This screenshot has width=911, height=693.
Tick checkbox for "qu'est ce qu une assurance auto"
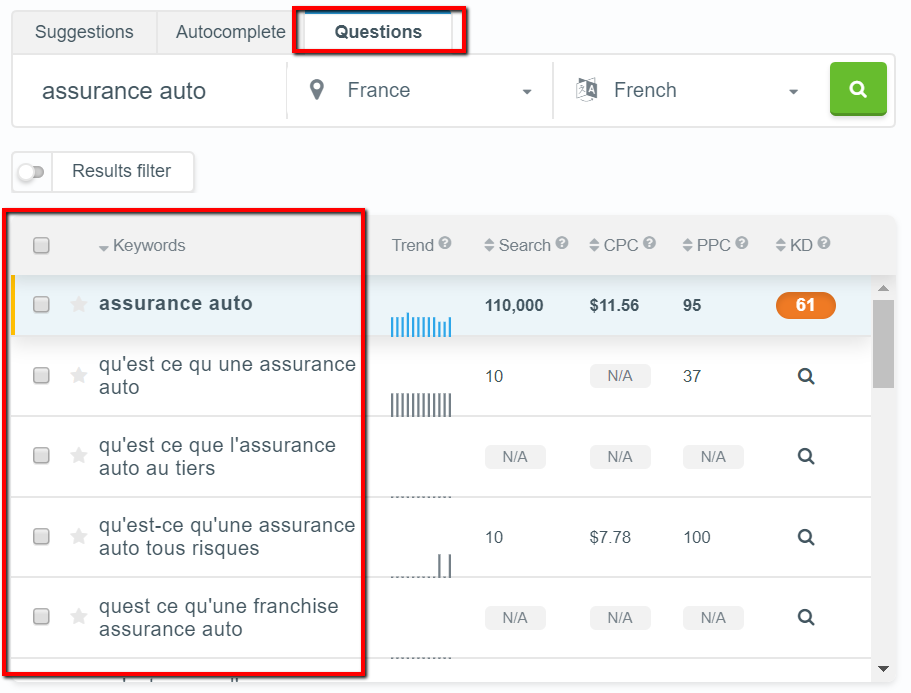tap(41, 375)
